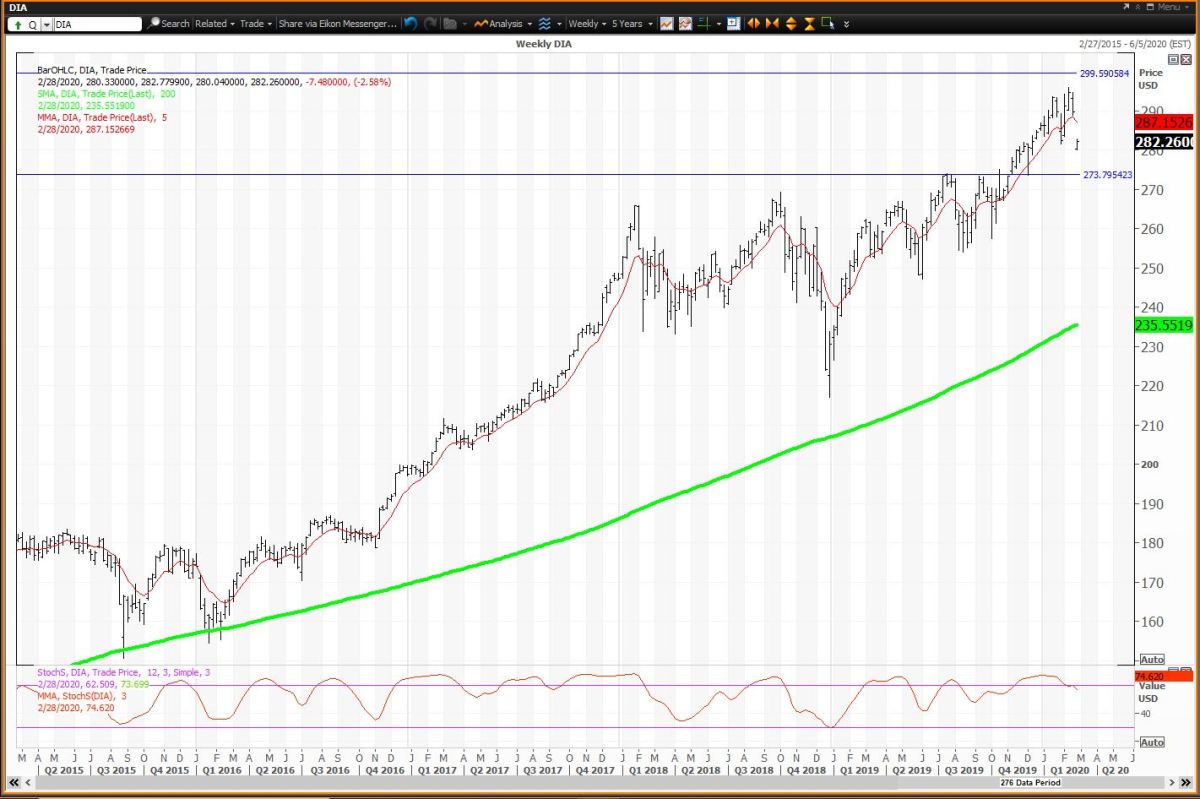Click the Q1 2018 time axis label
Screen dimensions: 1200x799
pos(648,770)
